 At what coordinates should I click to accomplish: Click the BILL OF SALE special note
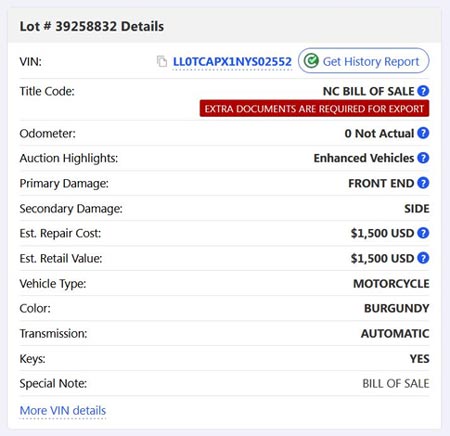coord(396,384)
